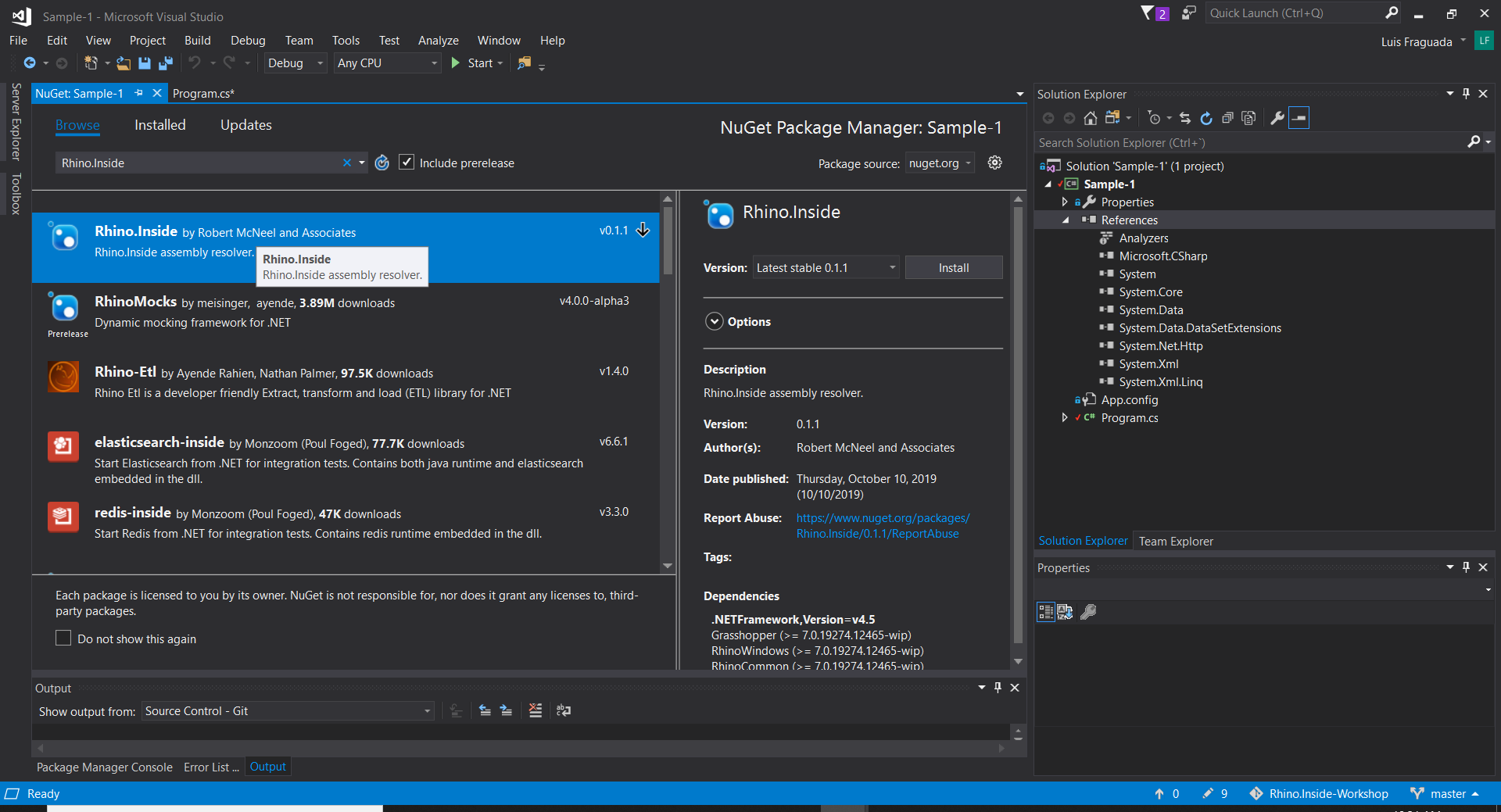Toggle Word Wrap in the Output panel
Image resolution: width=1501 pixels, height=812 pixels.
click(564, 710)
